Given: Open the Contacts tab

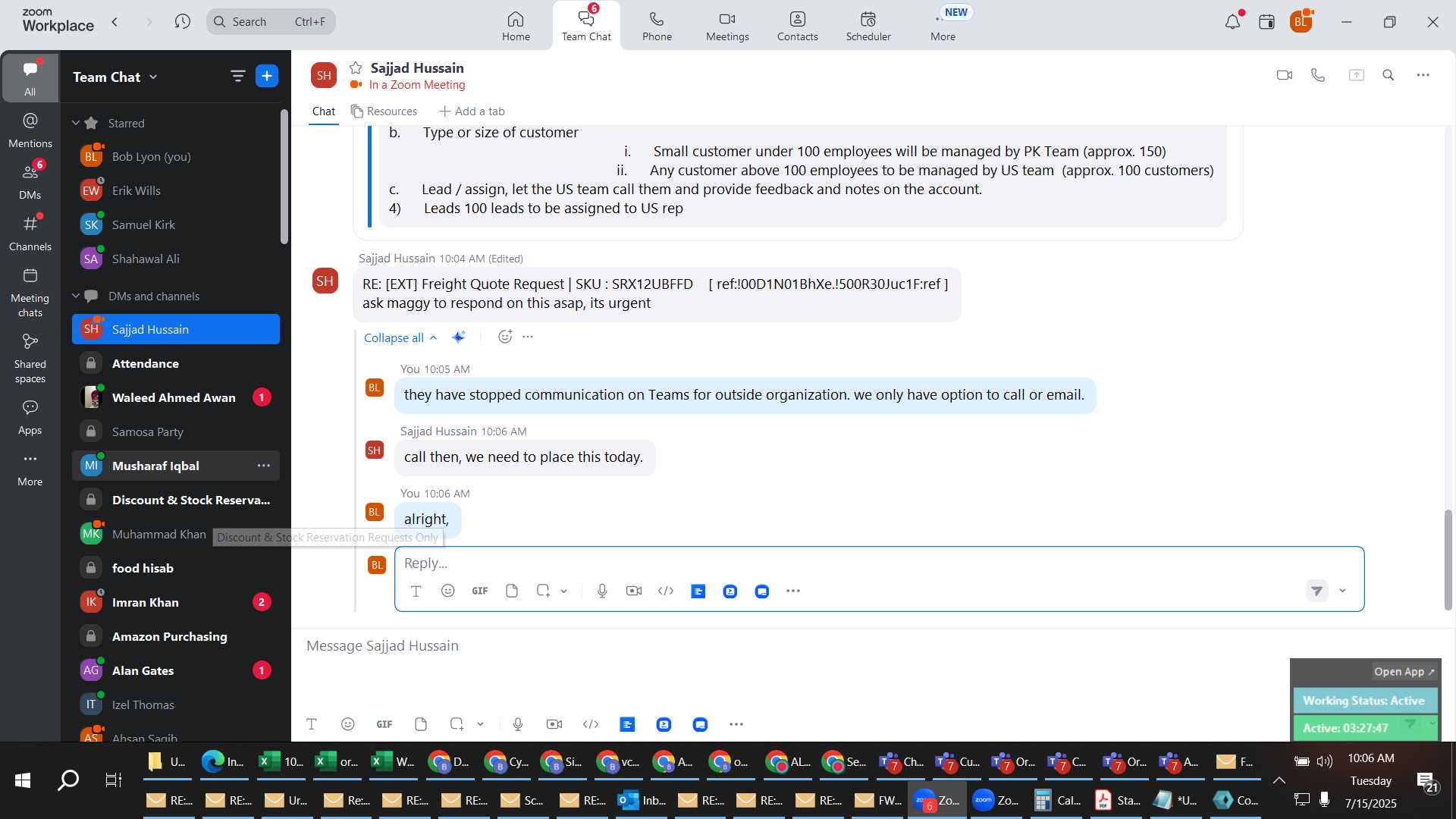Looking at the screenshot, I should (797, 26).
